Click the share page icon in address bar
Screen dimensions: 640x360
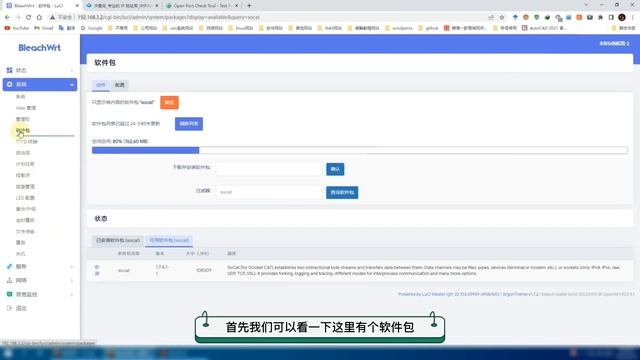(491, 17)
